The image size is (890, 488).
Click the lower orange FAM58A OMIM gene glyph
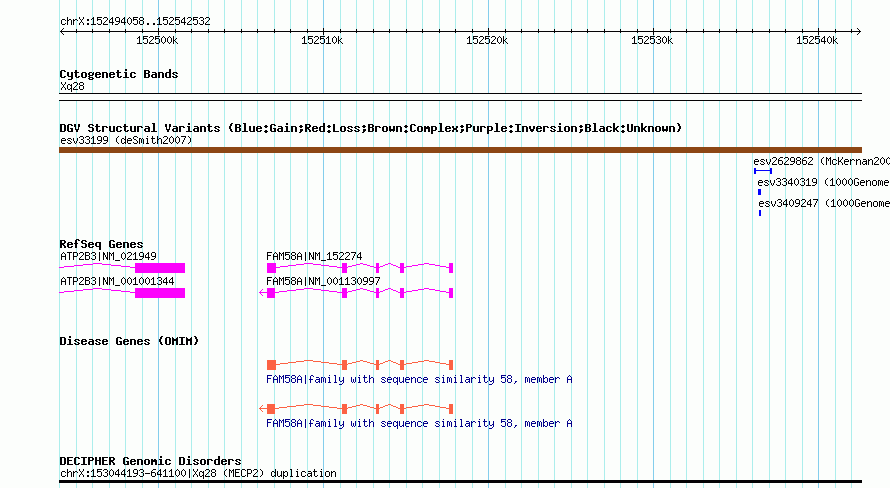click(x=356, y=409)
